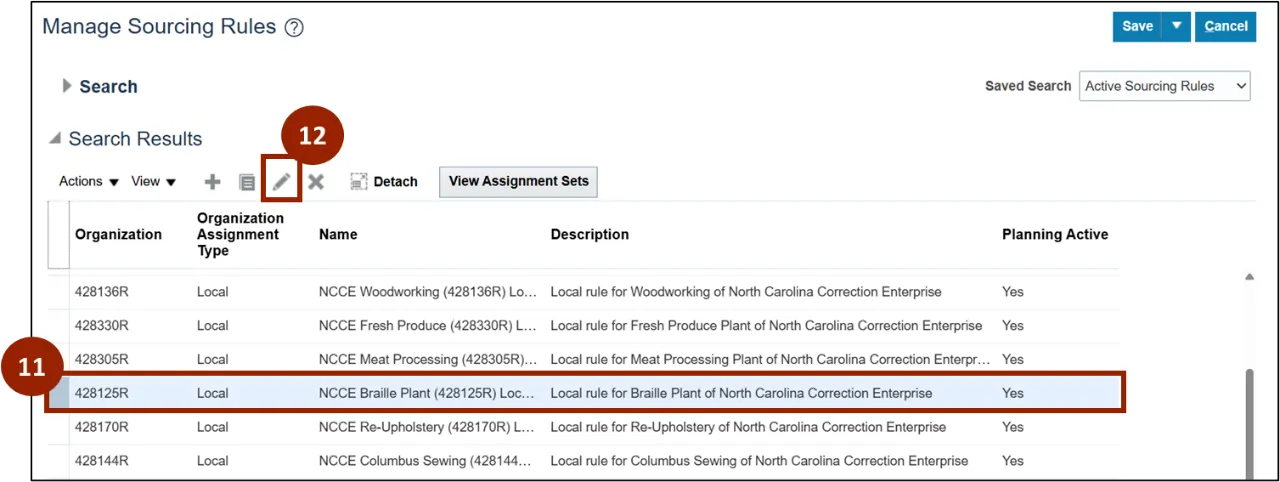
Task: Click NCCE Woodworking rule name
Action: pos(428,292)
